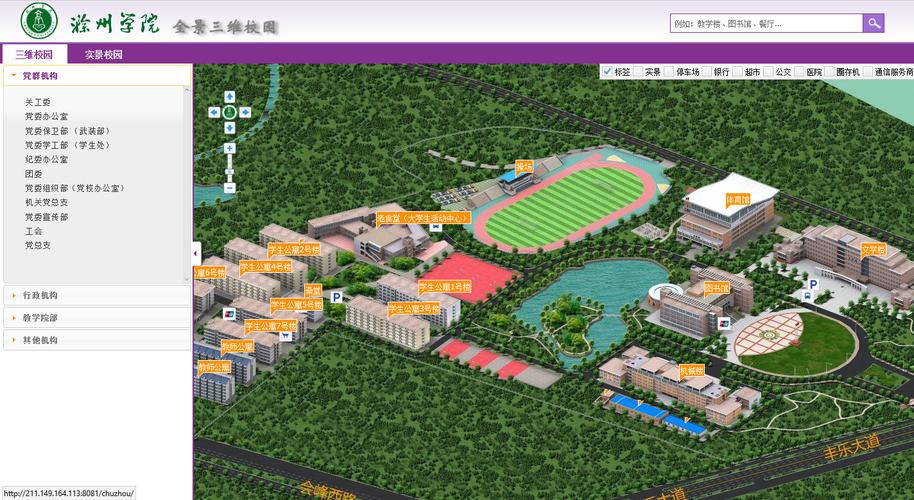Uncheck the 标签 checkbox
Screen dimensions: 914x500
pyautogui.click(x=607, y=72)
